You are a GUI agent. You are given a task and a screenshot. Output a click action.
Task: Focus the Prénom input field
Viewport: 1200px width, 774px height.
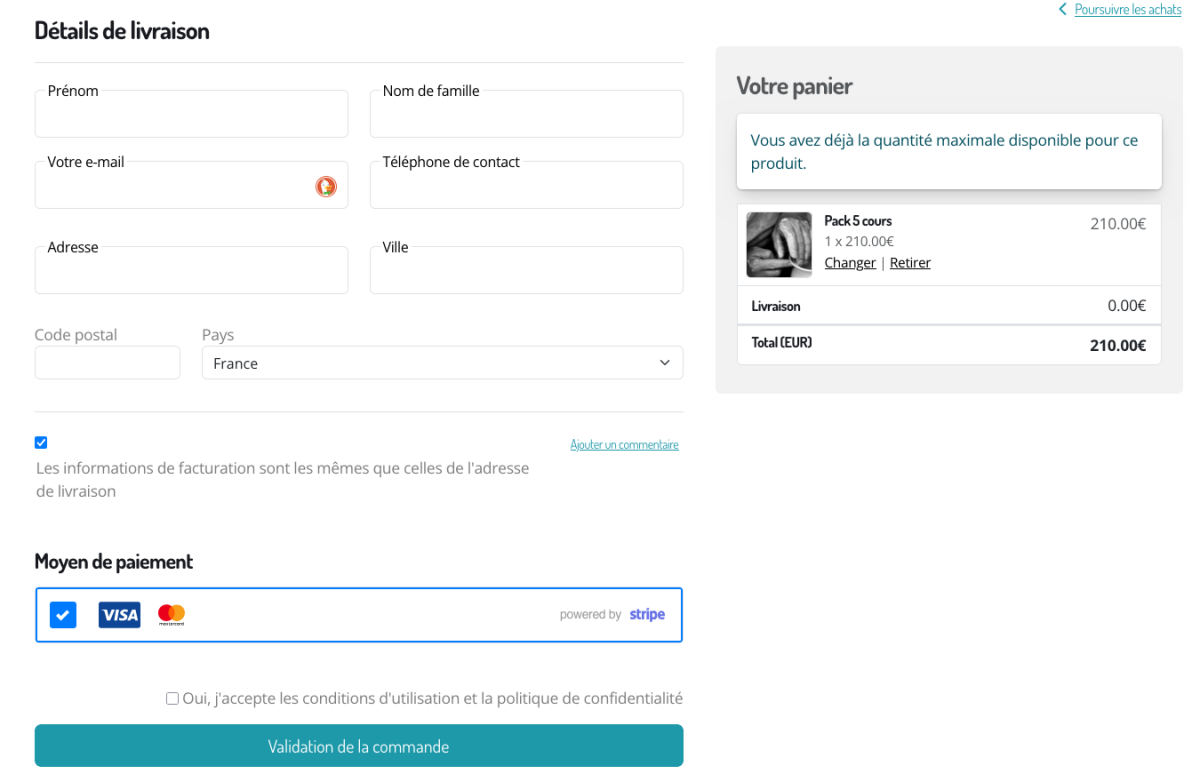tap(191, 116)
